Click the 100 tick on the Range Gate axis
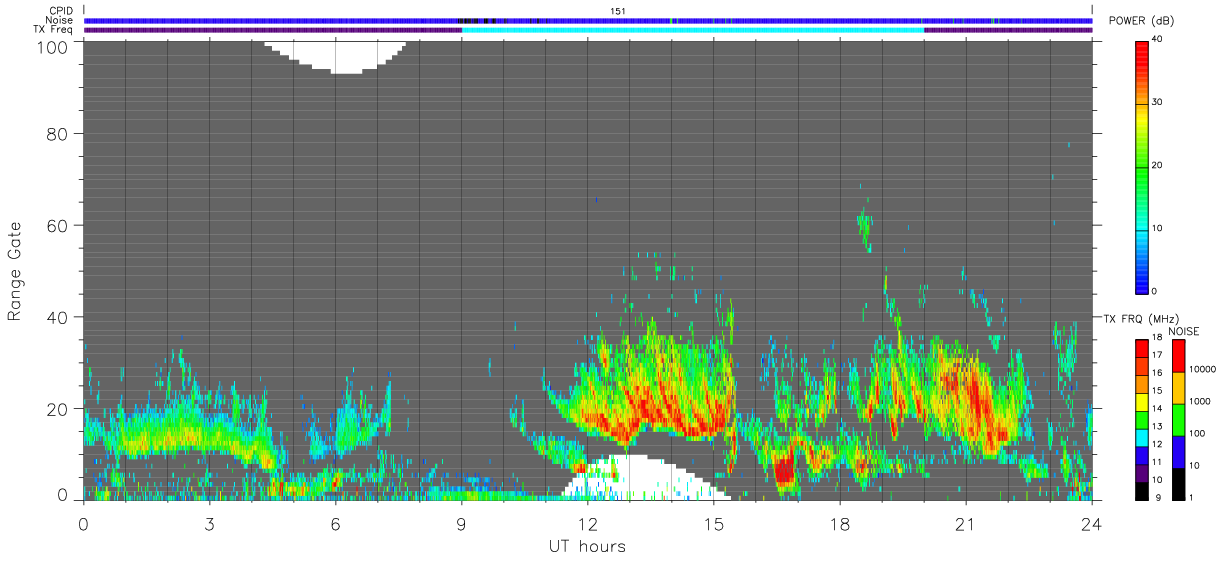 click(52, 46)
